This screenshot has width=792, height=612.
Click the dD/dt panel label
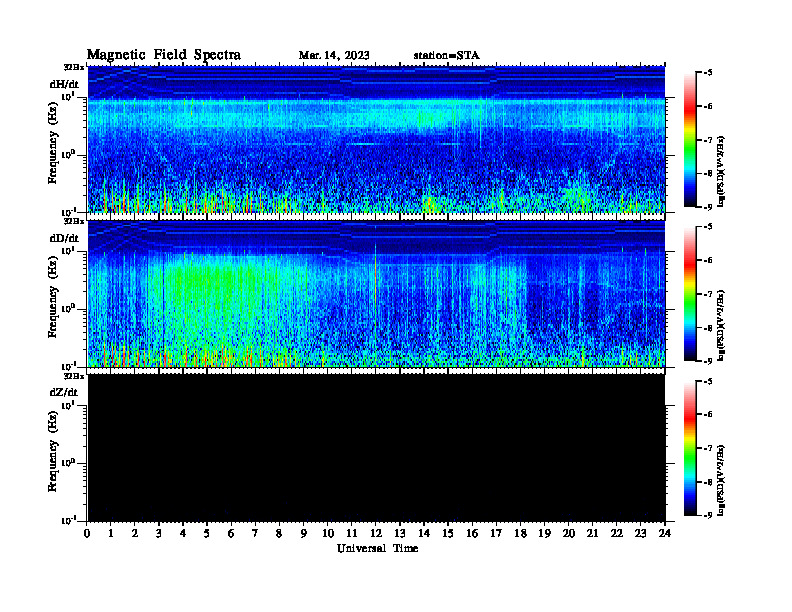coord(64,238)
